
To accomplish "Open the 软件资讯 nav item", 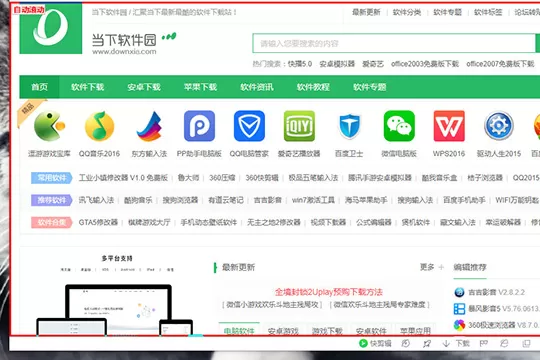I will point(257,87).
